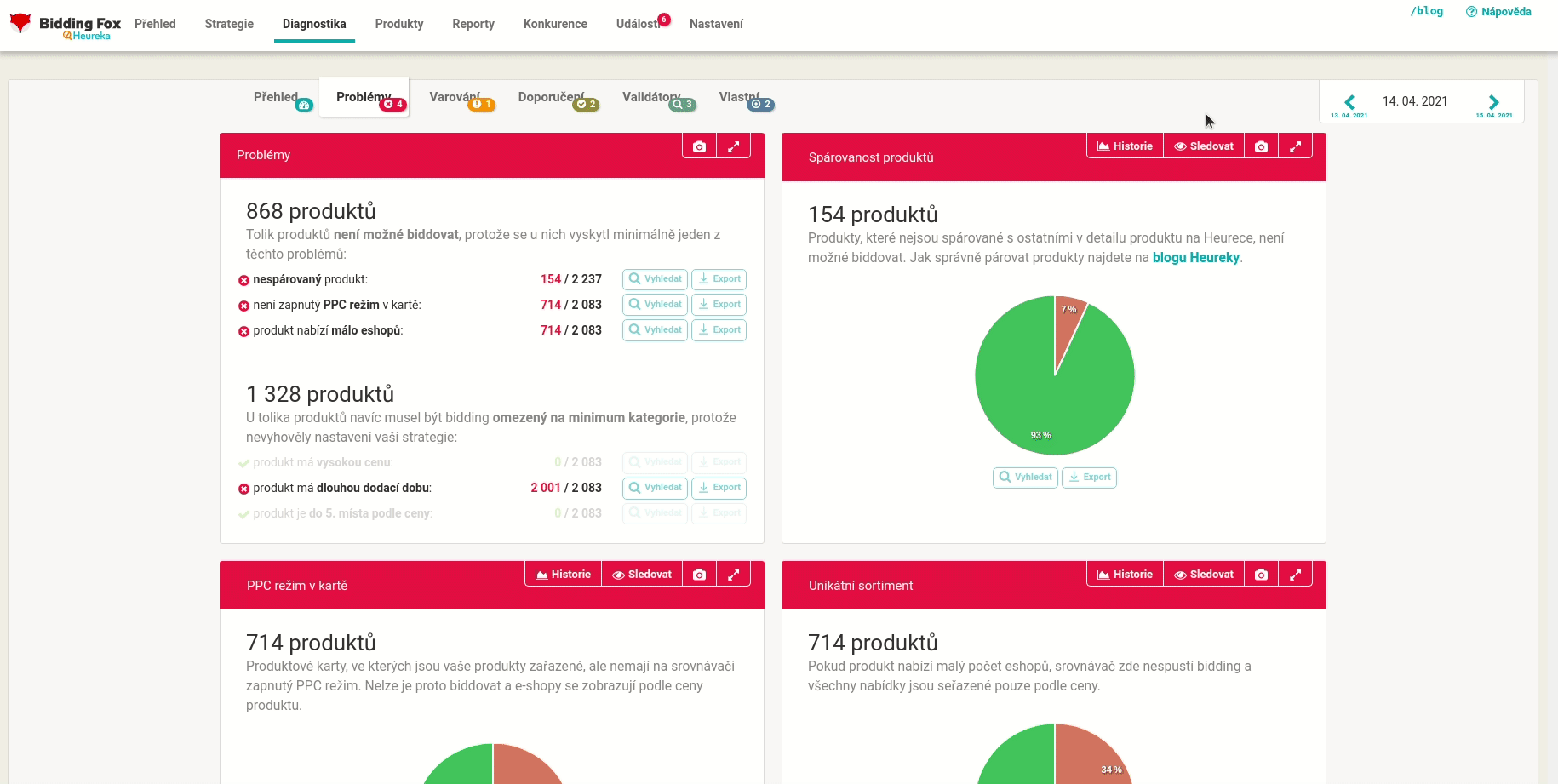This screenshot has width=1558, height=784.
Task: Click the 868 produktů heading
Action: tap(311, 211)
